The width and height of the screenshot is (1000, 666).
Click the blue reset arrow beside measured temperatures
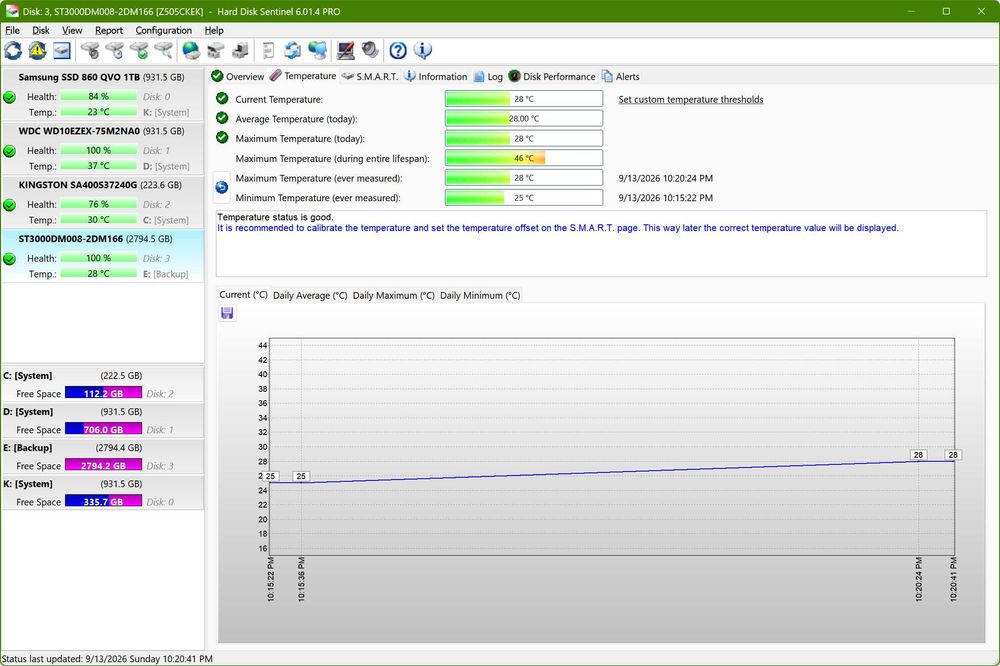pos(221,187)
